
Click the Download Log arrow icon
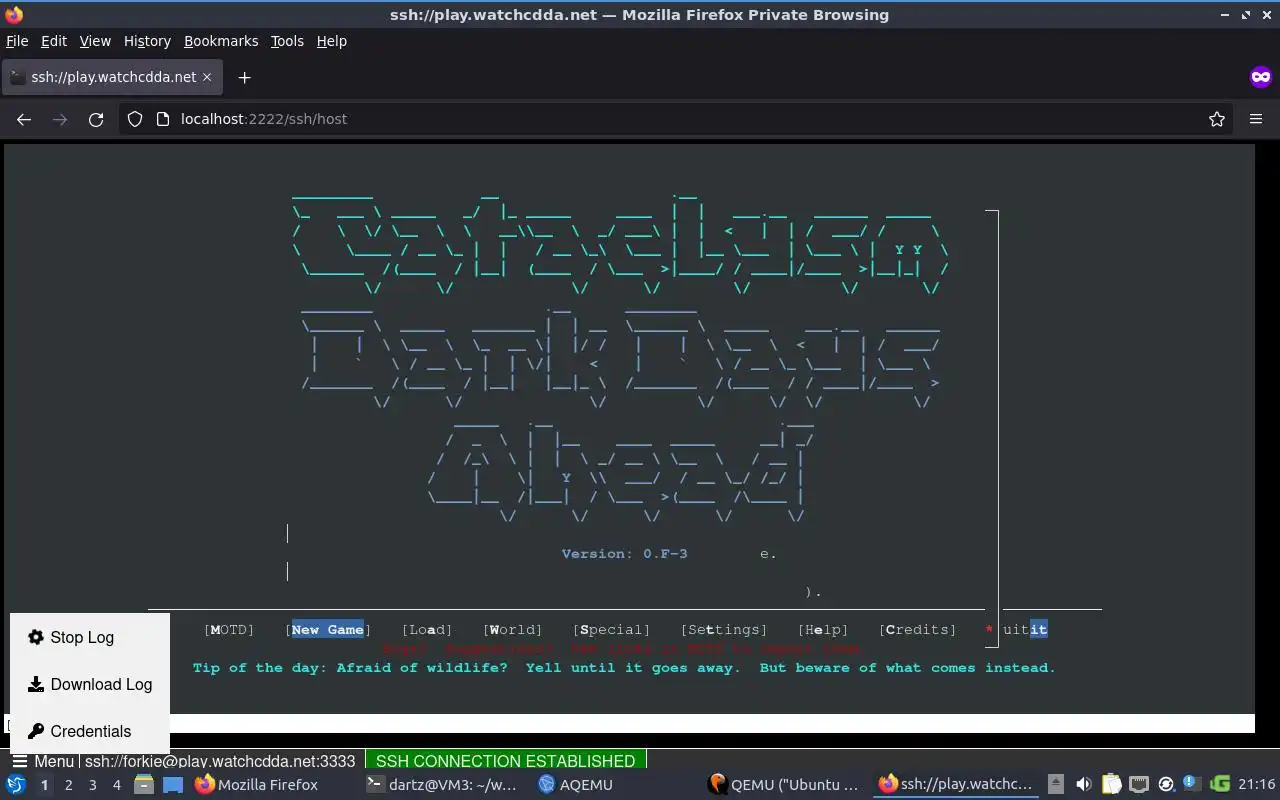click(36, 684)
